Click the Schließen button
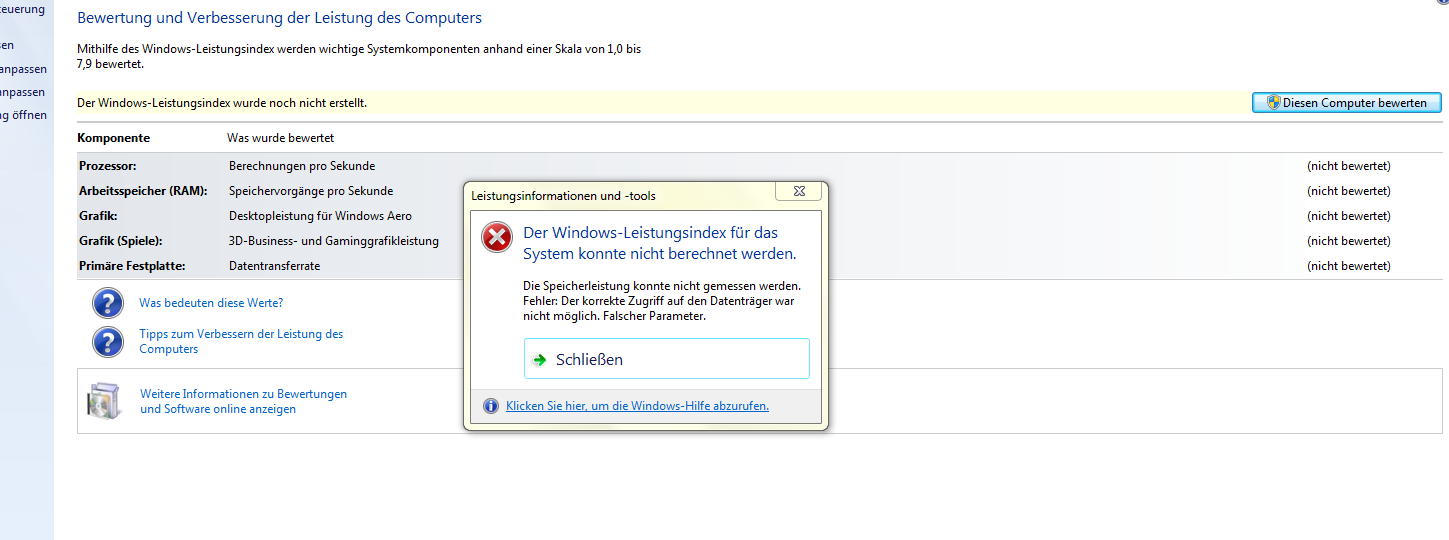 point(667,359)
